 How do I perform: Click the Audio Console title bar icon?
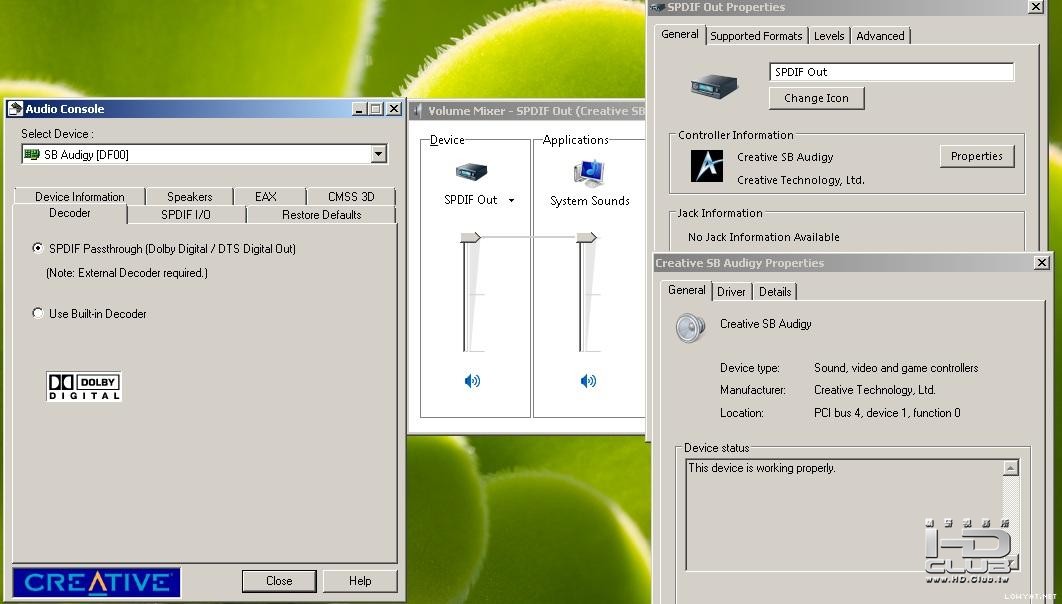15,108
